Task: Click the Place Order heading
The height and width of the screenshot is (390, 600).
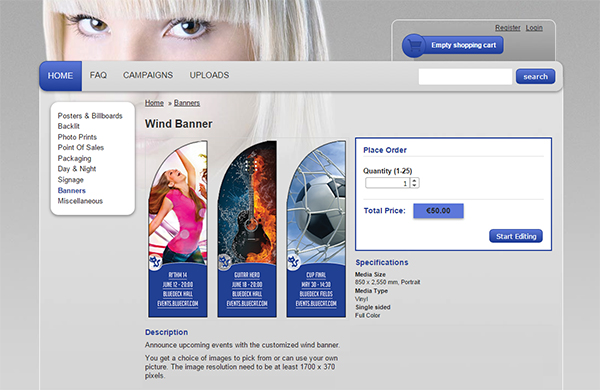Action: 385,150
